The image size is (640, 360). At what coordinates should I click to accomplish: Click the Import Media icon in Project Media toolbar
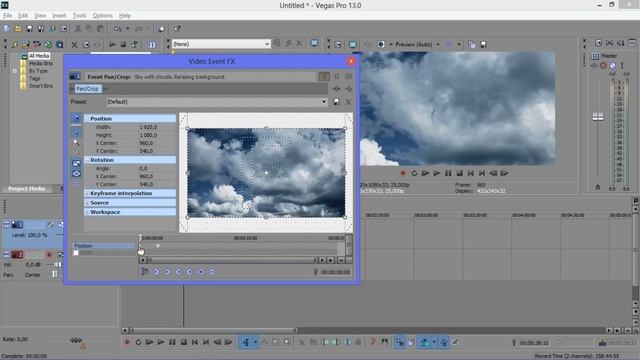15,44
